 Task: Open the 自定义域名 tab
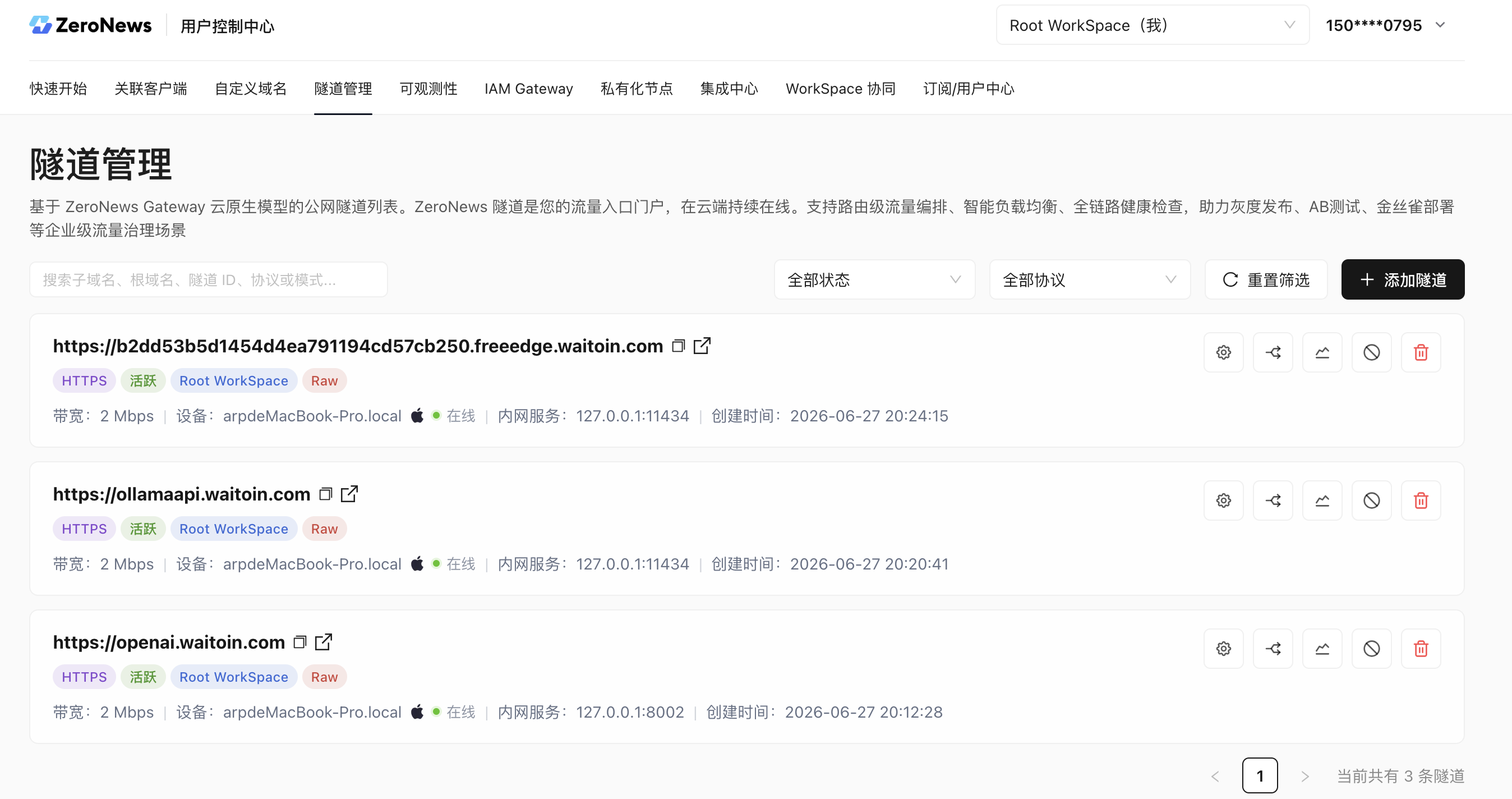pos(251,89)
